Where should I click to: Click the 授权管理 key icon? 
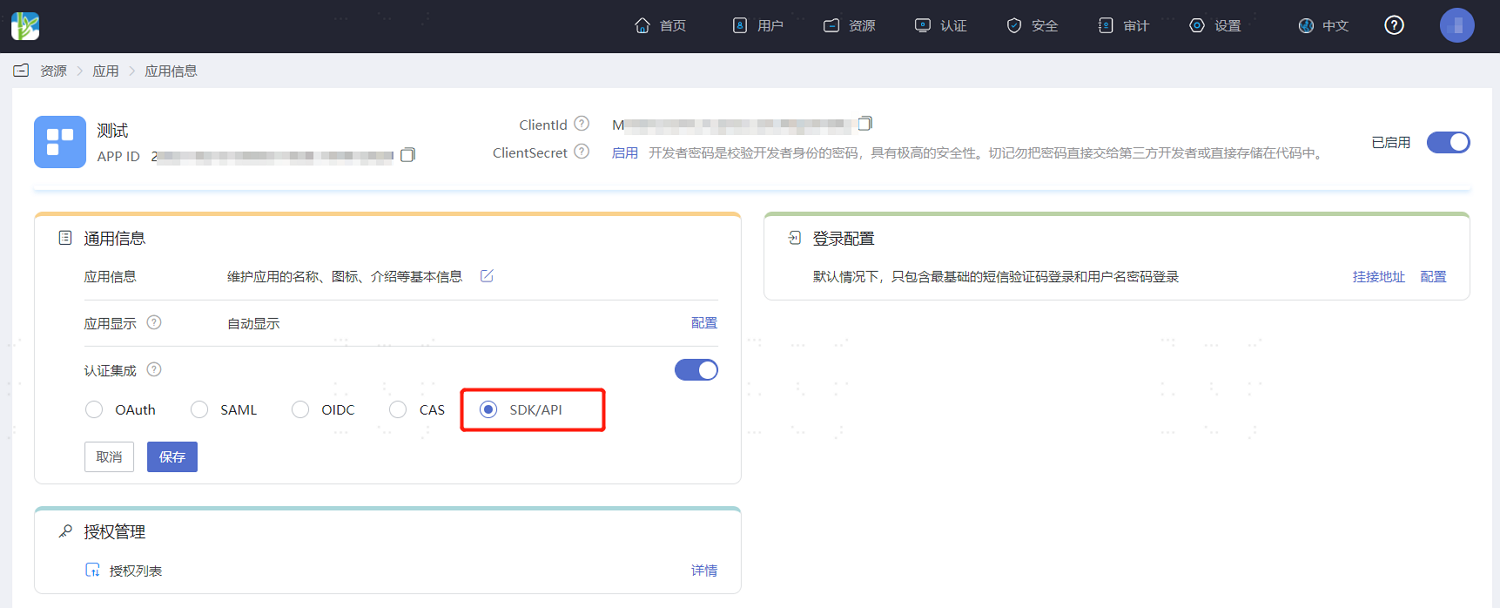click(65, 531)
